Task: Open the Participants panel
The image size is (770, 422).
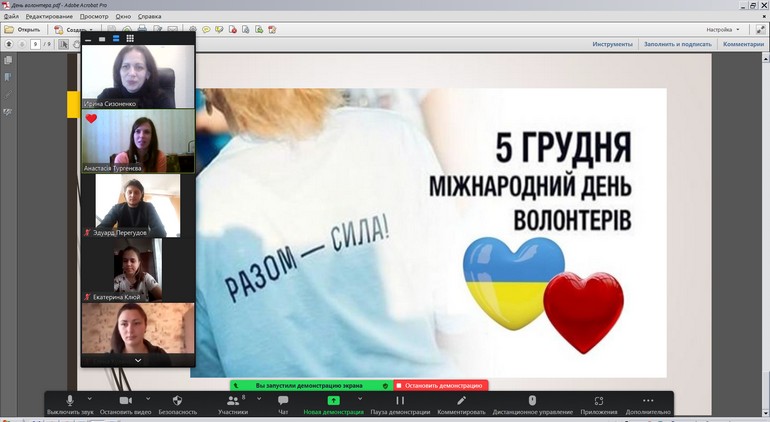Action: [233, 405]
